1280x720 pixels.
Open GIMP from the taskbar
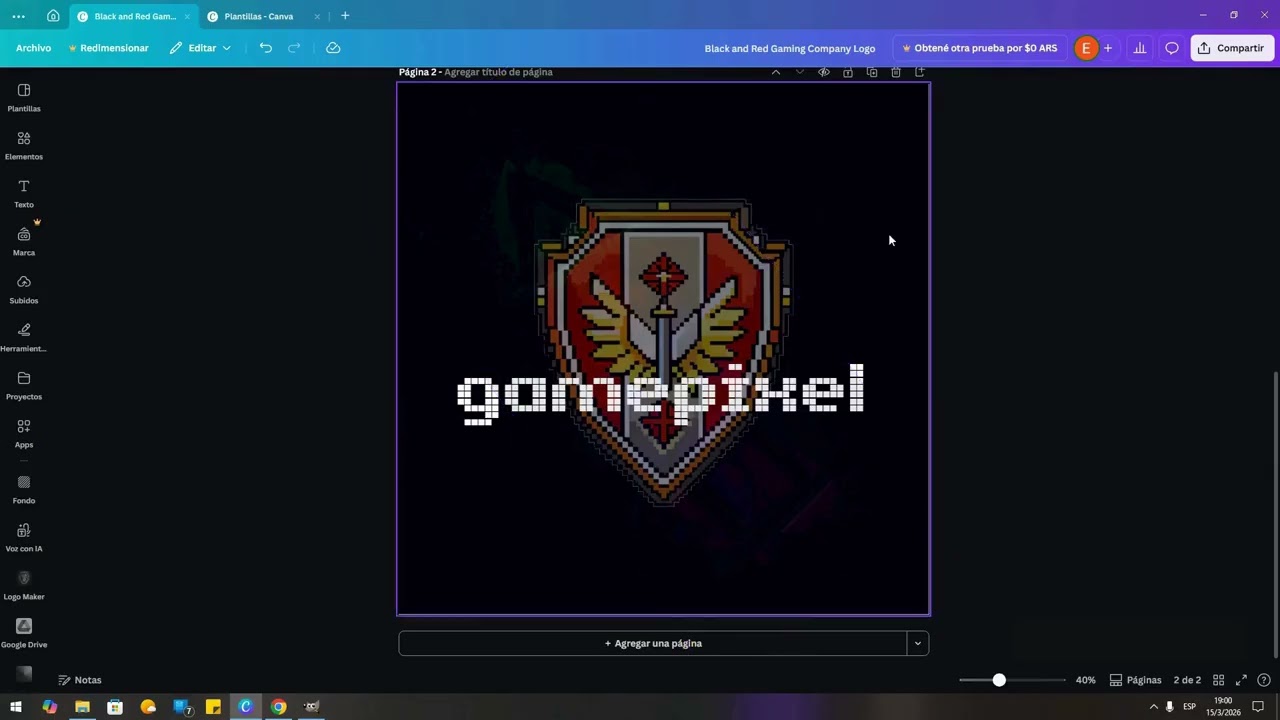pos(312,706)
